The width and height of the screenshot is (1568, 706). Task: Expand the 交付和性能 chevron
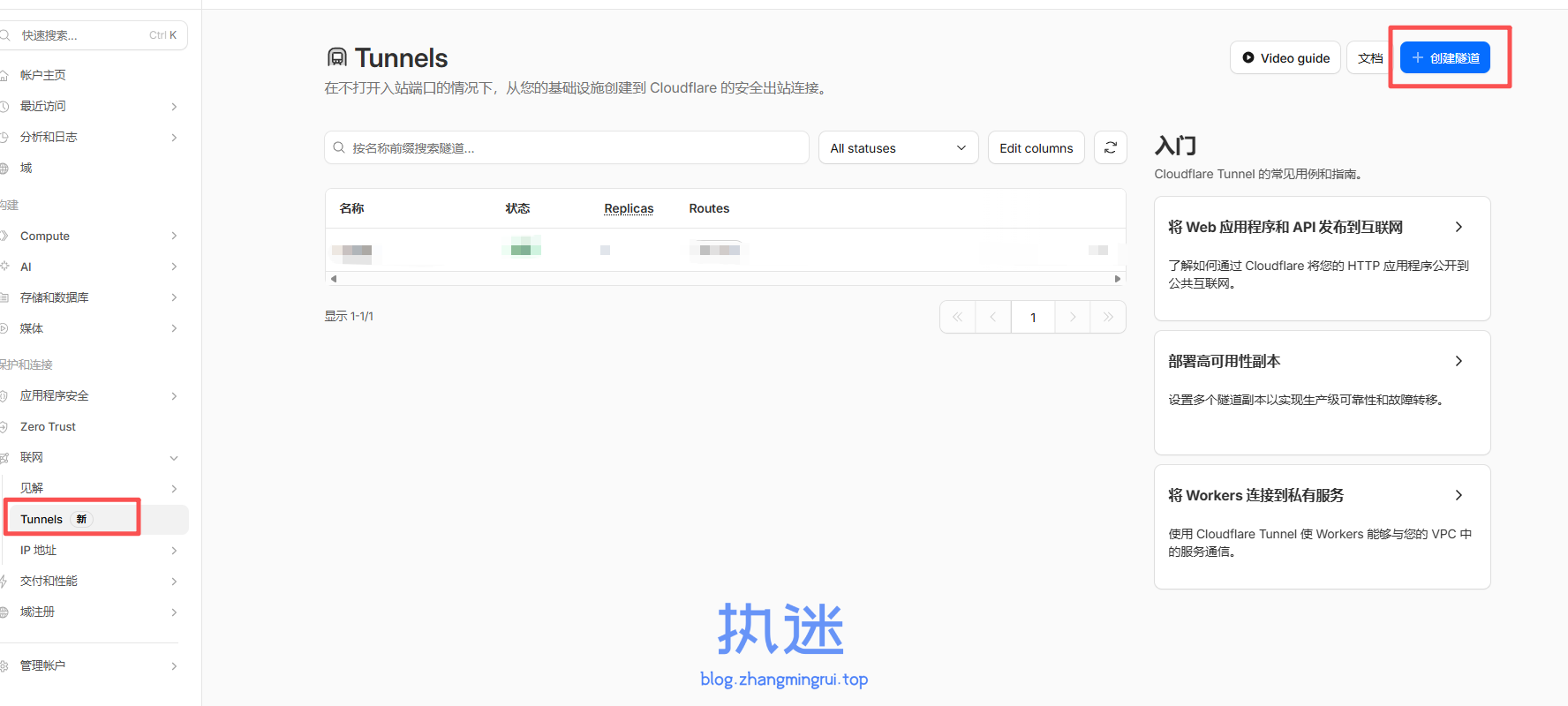coord(174,582)
